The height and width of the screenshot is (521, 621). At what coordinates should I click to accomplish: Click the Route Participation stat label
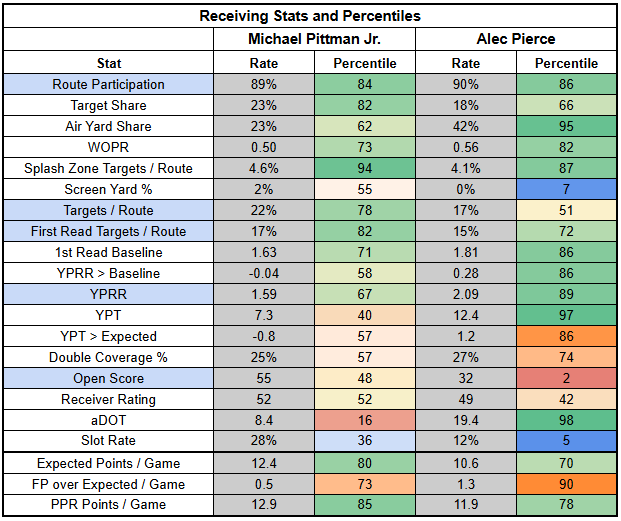click(109, 84)
